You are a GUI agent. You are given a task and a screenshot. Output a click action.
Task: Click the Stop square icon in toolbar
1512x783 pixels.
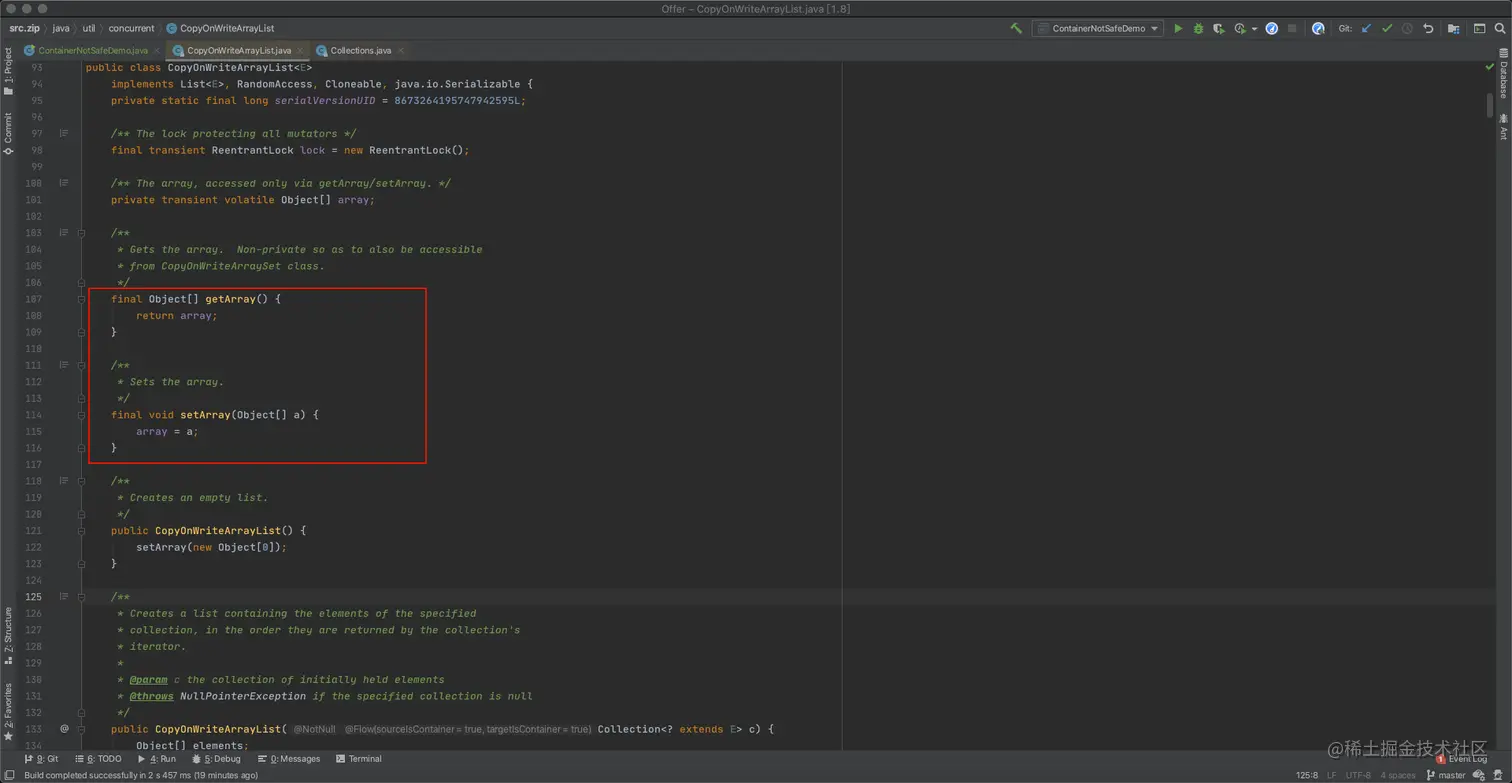click(1292, 28)
